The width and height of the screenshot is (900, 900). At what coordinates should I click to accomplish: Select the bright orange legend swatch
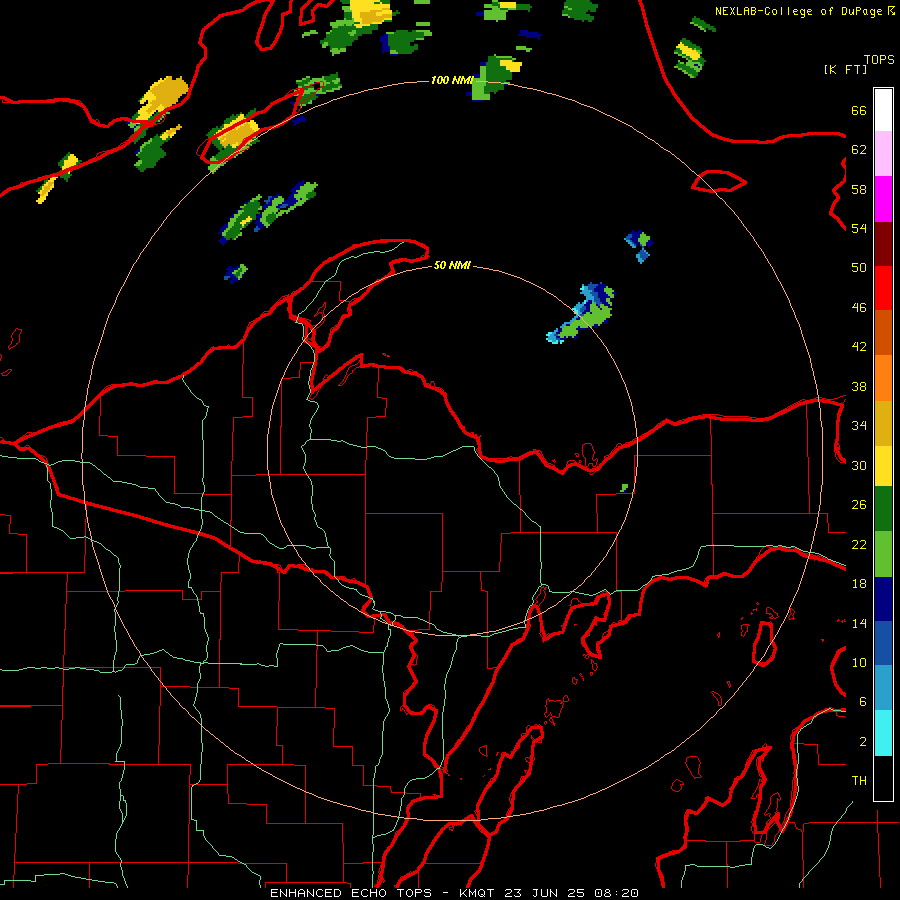pos(883,378)
